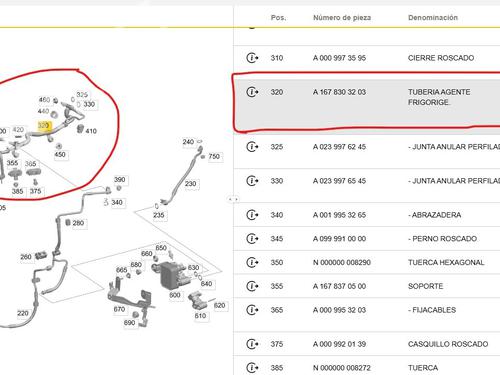Screen dimensions: 500x375
Task: Click callout 280 in the diagram
Action: [x=78, y=223]
